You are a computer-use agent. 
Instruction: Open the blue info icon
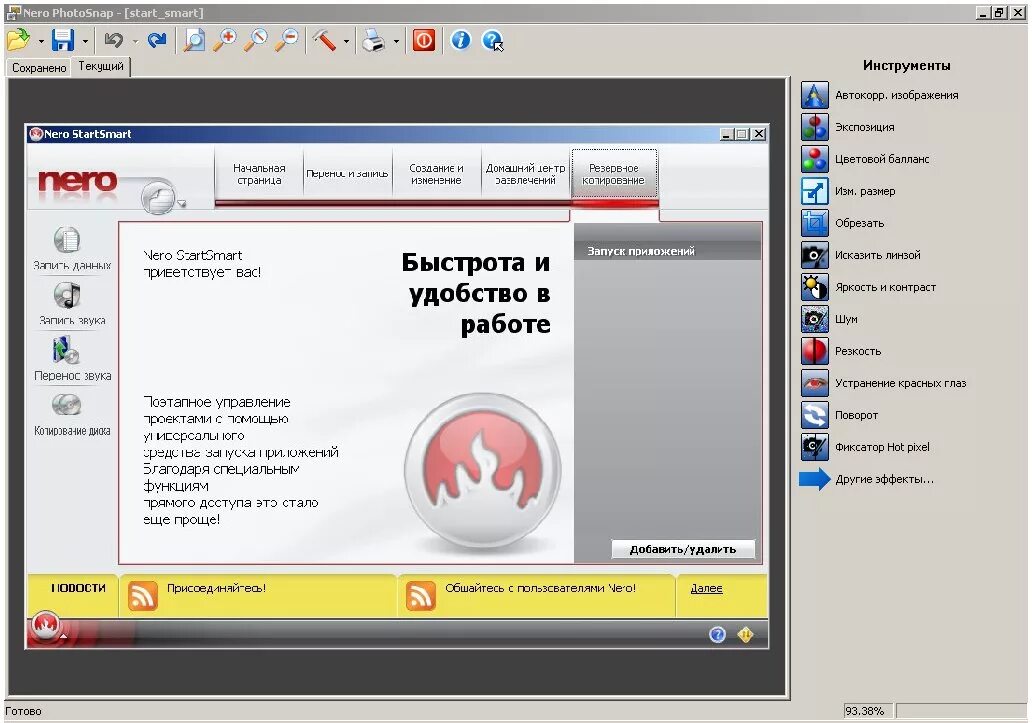coord(461,40)
